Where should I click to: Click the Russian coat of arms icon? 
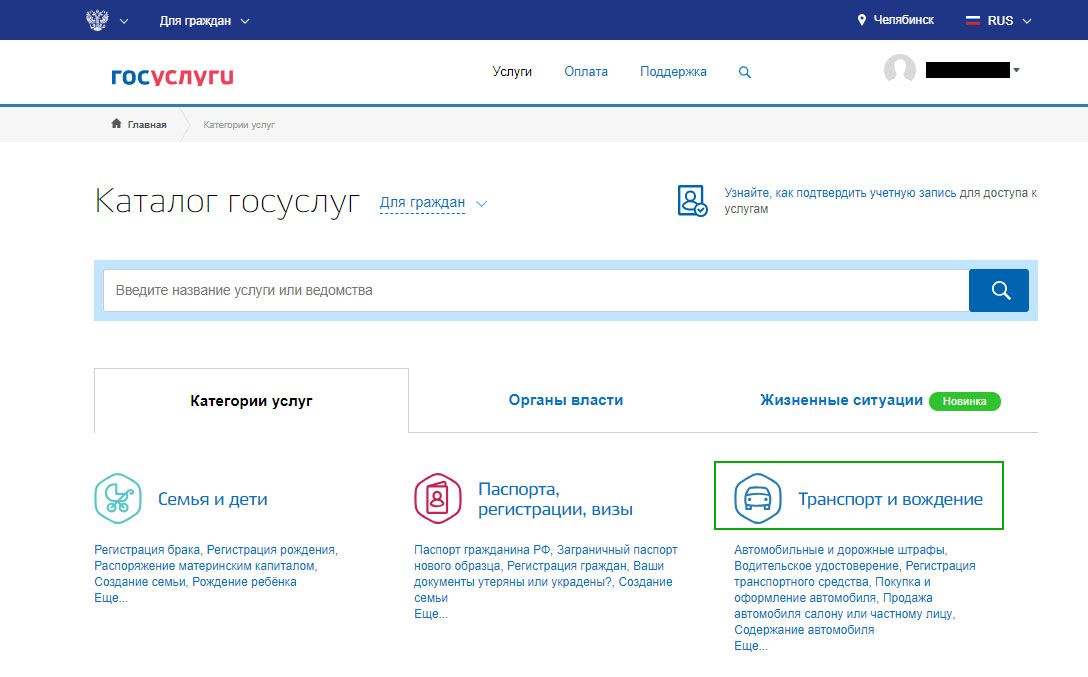tap(97, 20)
